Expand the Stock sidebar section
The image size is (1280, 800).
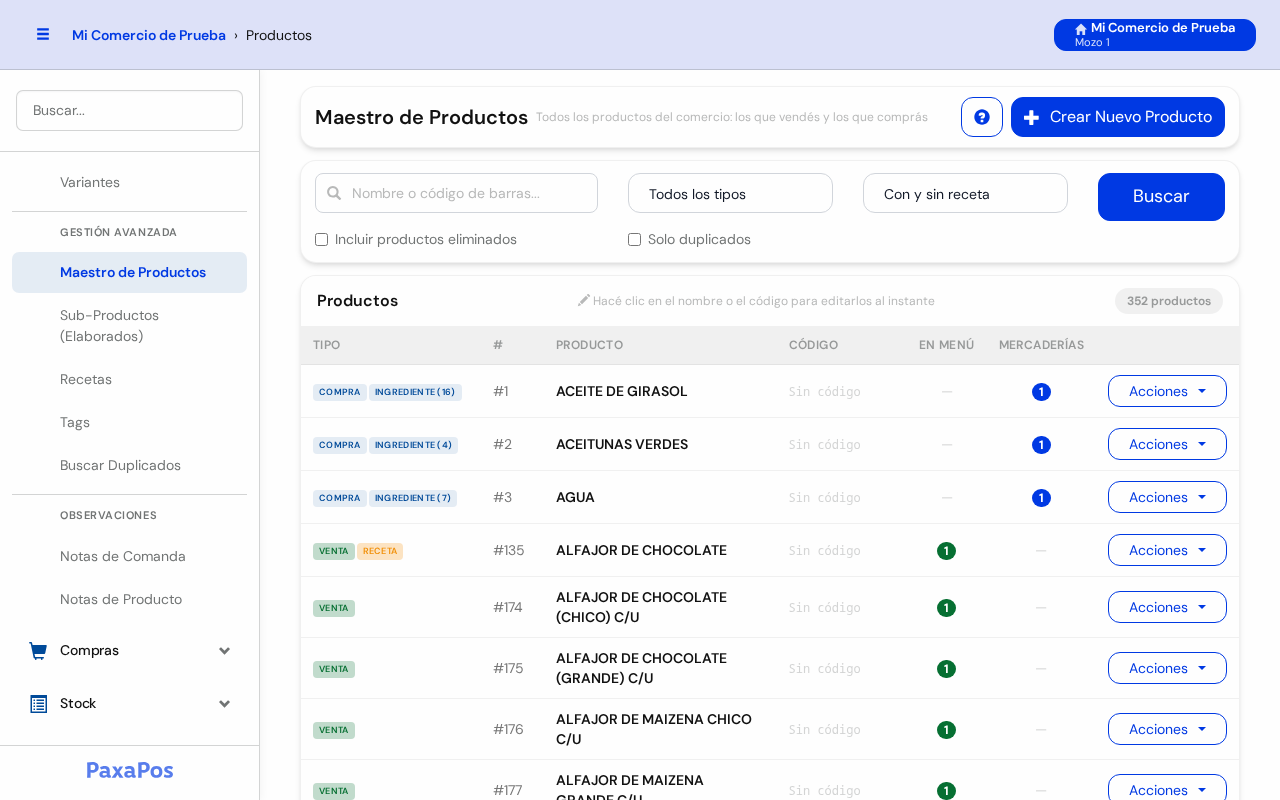pyautogui.click(x=130, y=704)
